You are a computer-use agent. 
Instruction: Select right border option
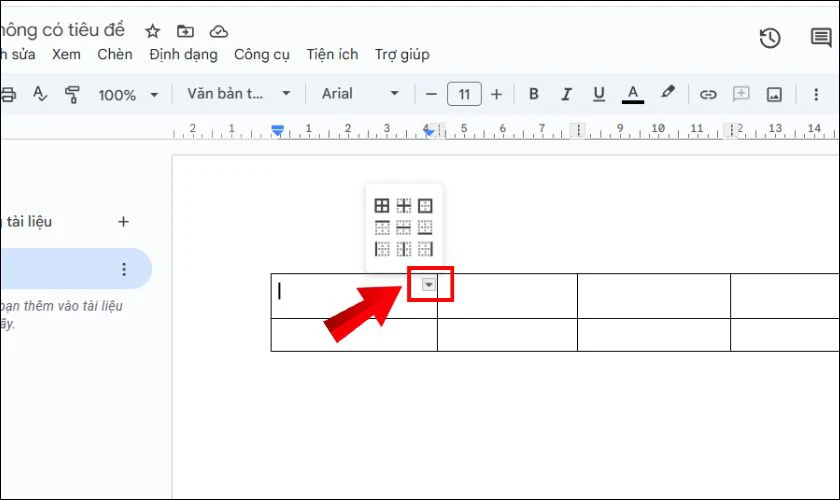click(x=425, y=249)
